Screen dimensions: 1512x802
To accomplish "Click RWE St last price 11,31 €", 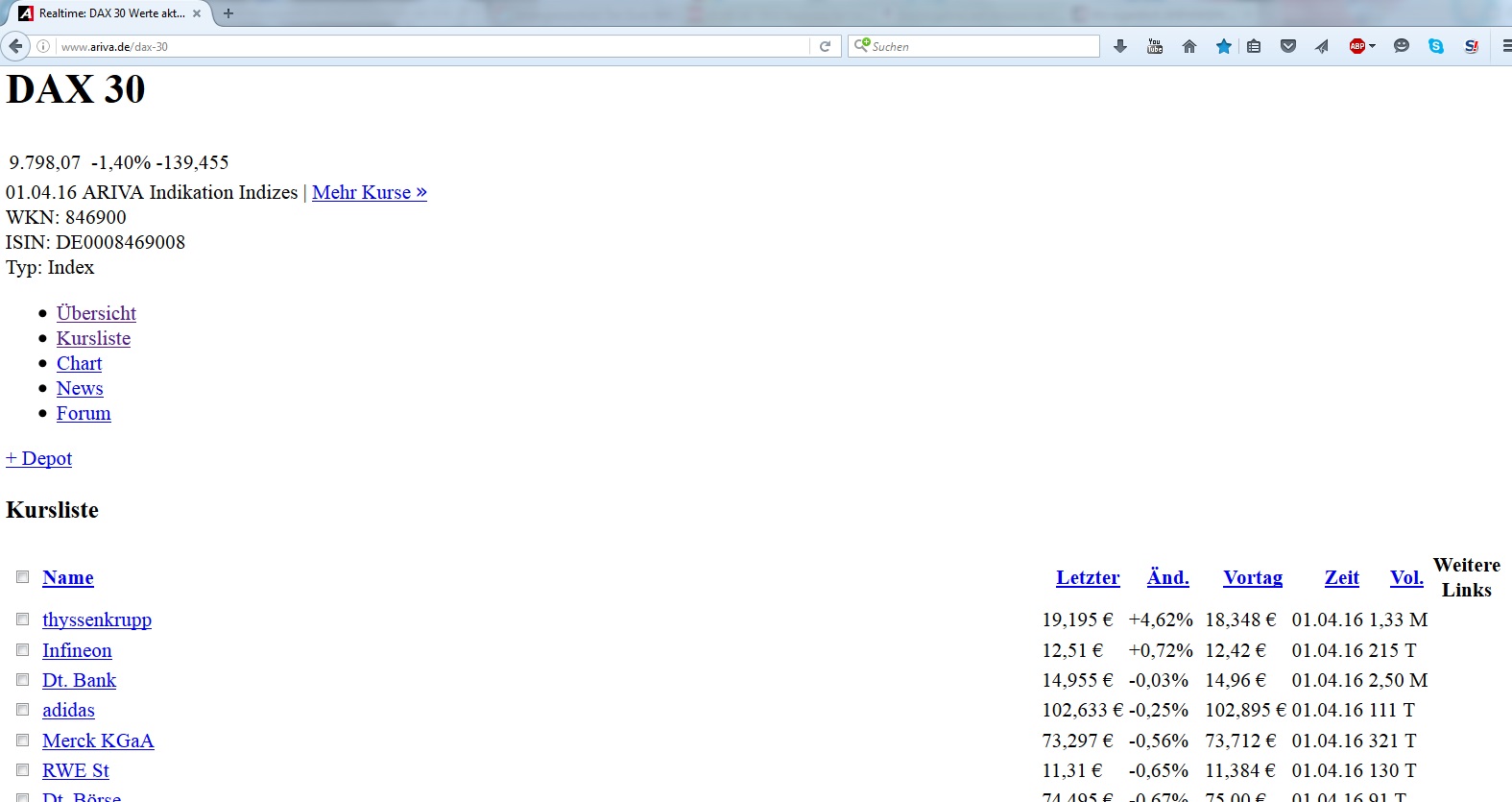I will tap(1072, 770).
